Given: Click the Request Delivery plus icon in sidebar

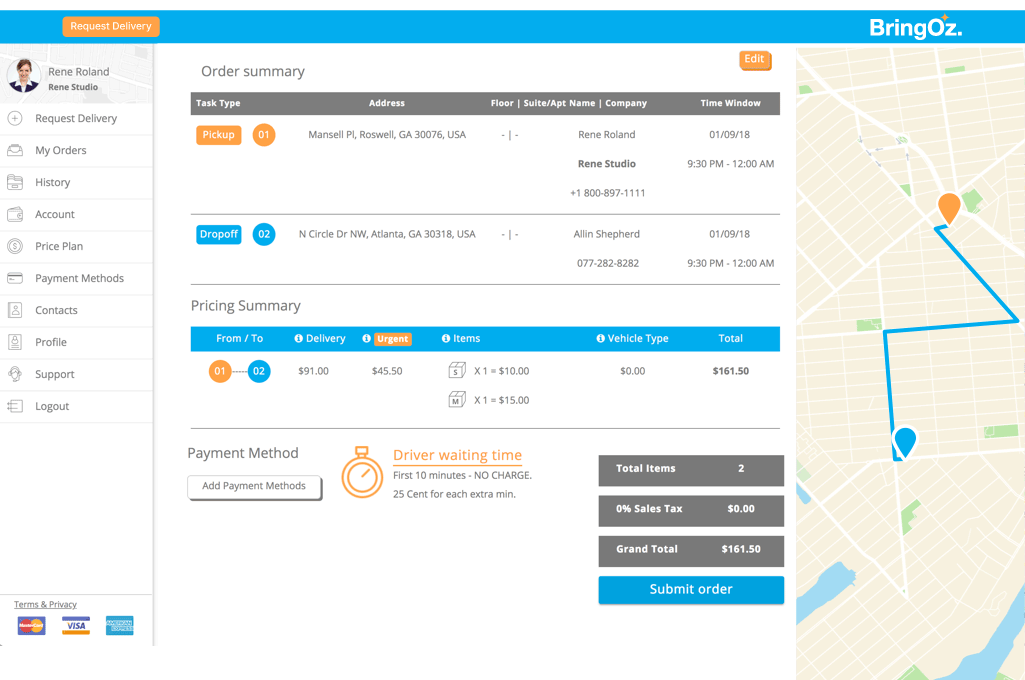Looking at the screenshot, I should (15, 118).
